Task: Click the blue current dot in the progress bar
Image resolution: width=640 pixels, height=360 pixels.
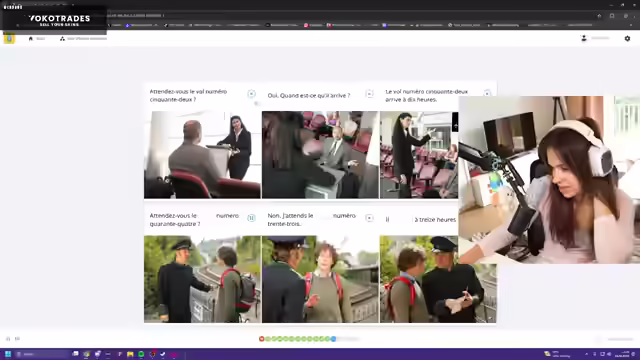Action: coord(333,339)
